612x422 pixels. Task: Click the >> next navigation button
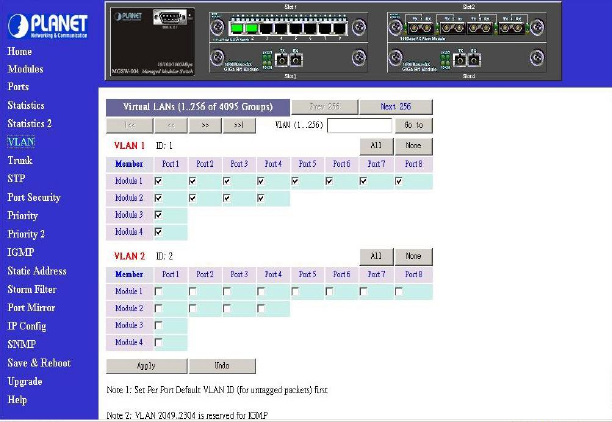pos(205,125)
